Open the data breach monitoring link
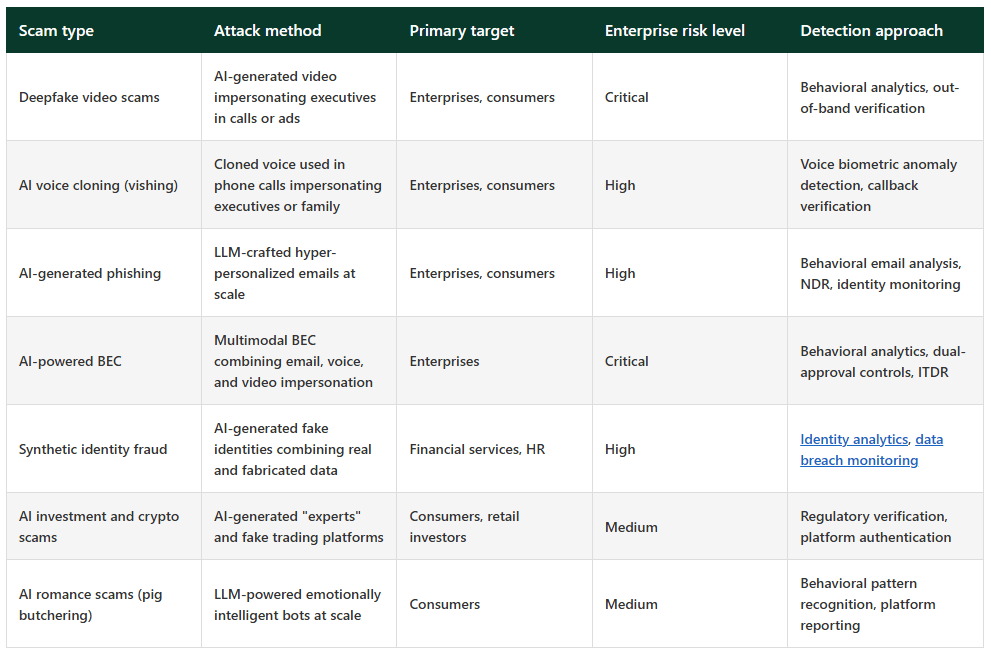Viewport: 991px width, 655px height. click(858, 460)
